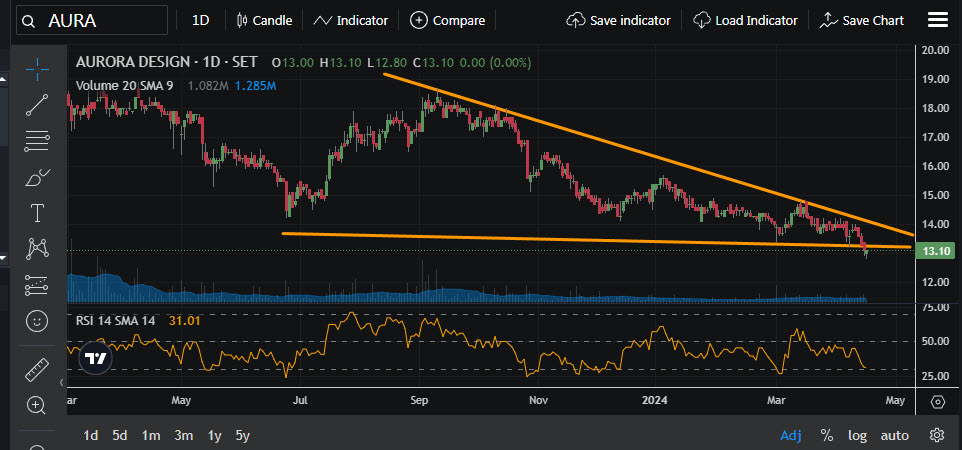This screenshot has width=962, height=450.
Task: Click Save indicator
Action: coord(618,20)
